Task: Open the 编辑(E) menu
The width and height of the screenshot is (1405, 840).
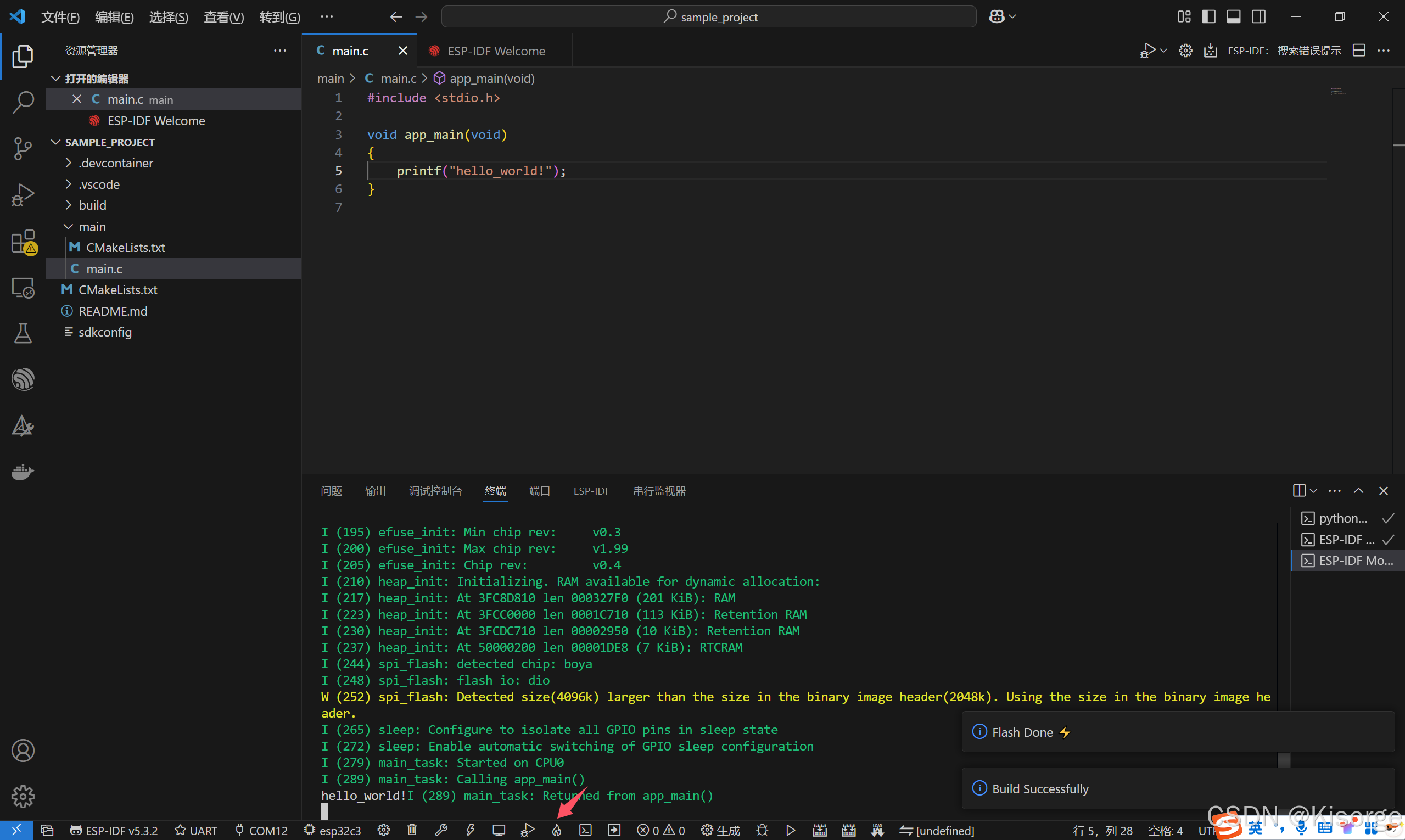Action: 114,17
